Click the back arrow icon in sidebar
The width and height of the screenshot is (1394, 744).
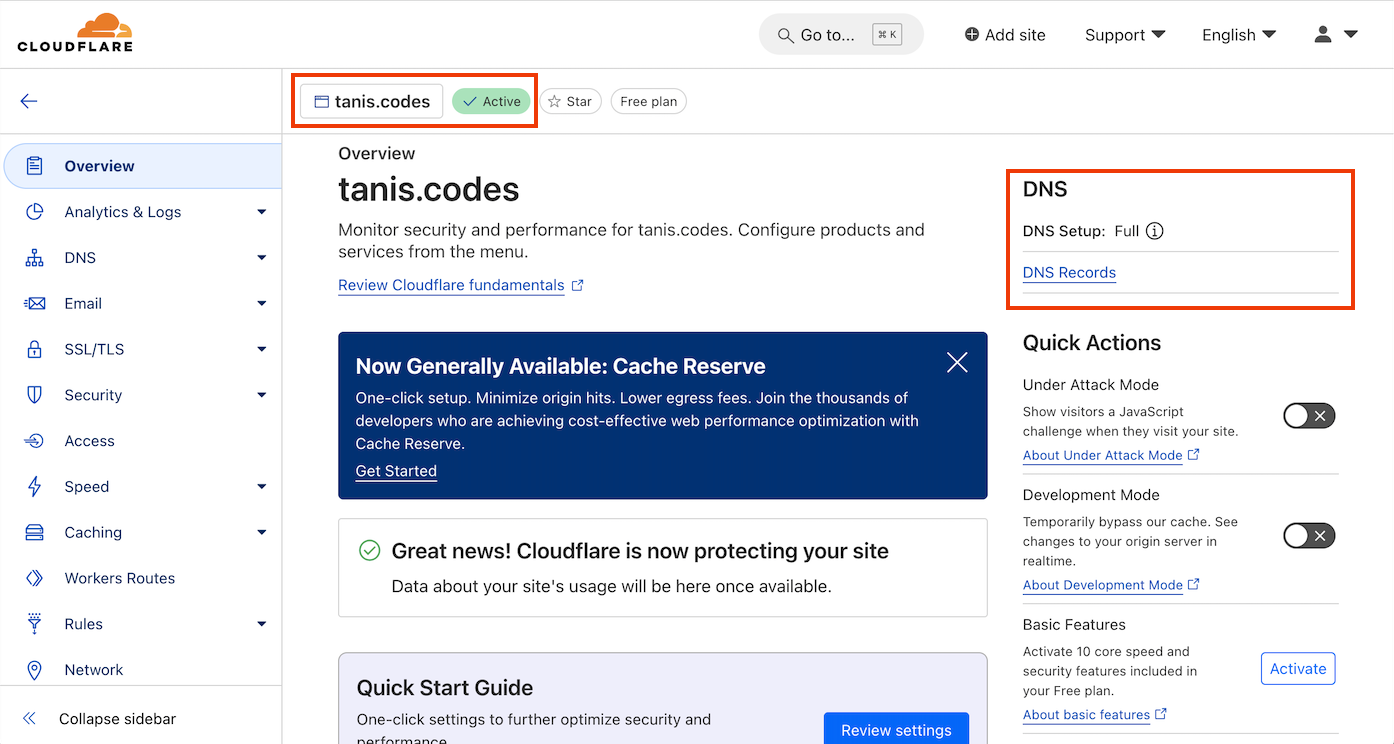[29, 101]
